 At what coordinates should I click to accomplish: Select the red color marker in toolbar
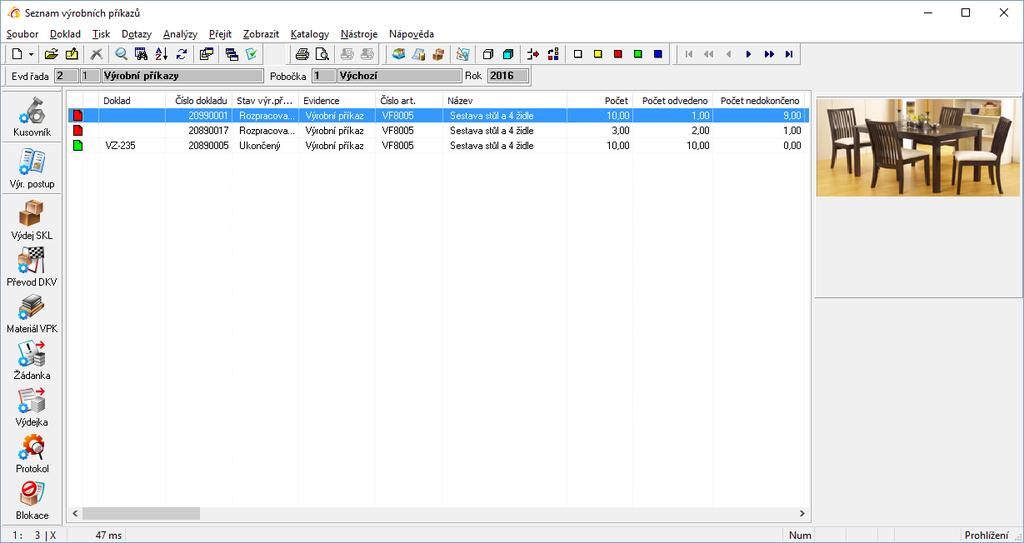(x=618, y=54)
